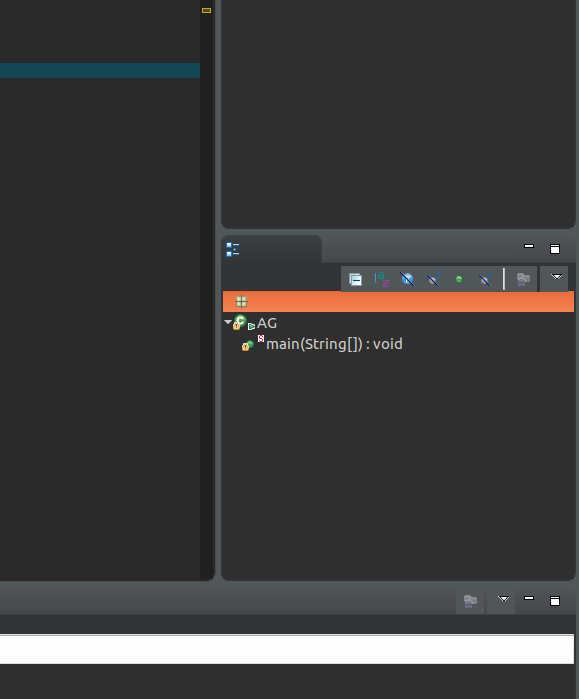The height and width of the screenshot is (699, 579).
Task: Open the bottom panel View Menu dropdown
Action: tap(503, 599)
